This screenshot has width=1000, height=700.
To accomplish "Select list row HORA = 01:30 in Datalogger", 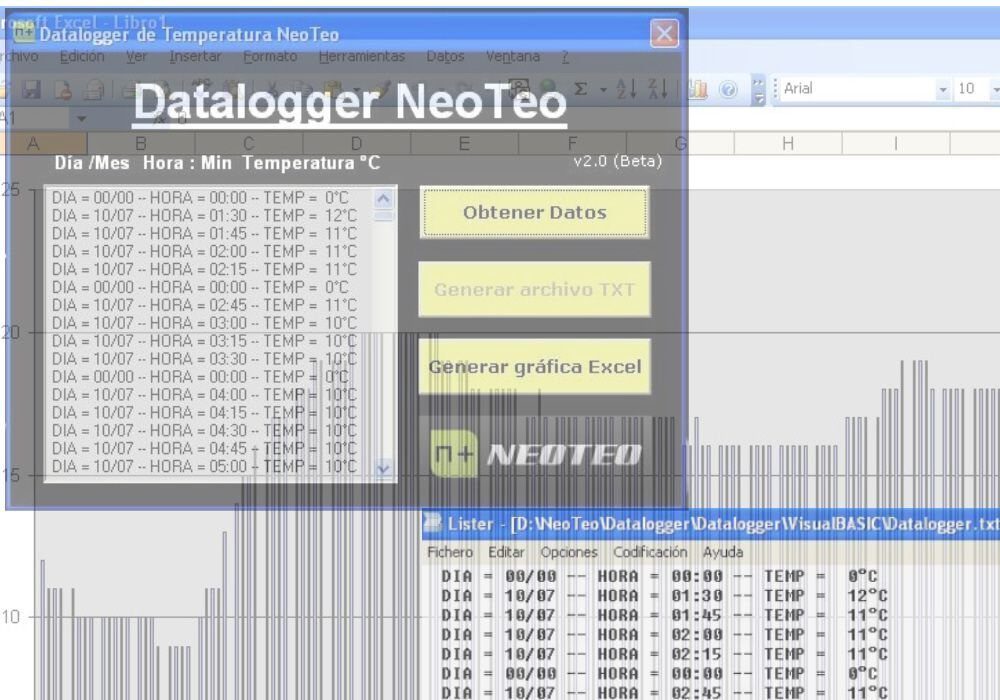I will [204, 215].
